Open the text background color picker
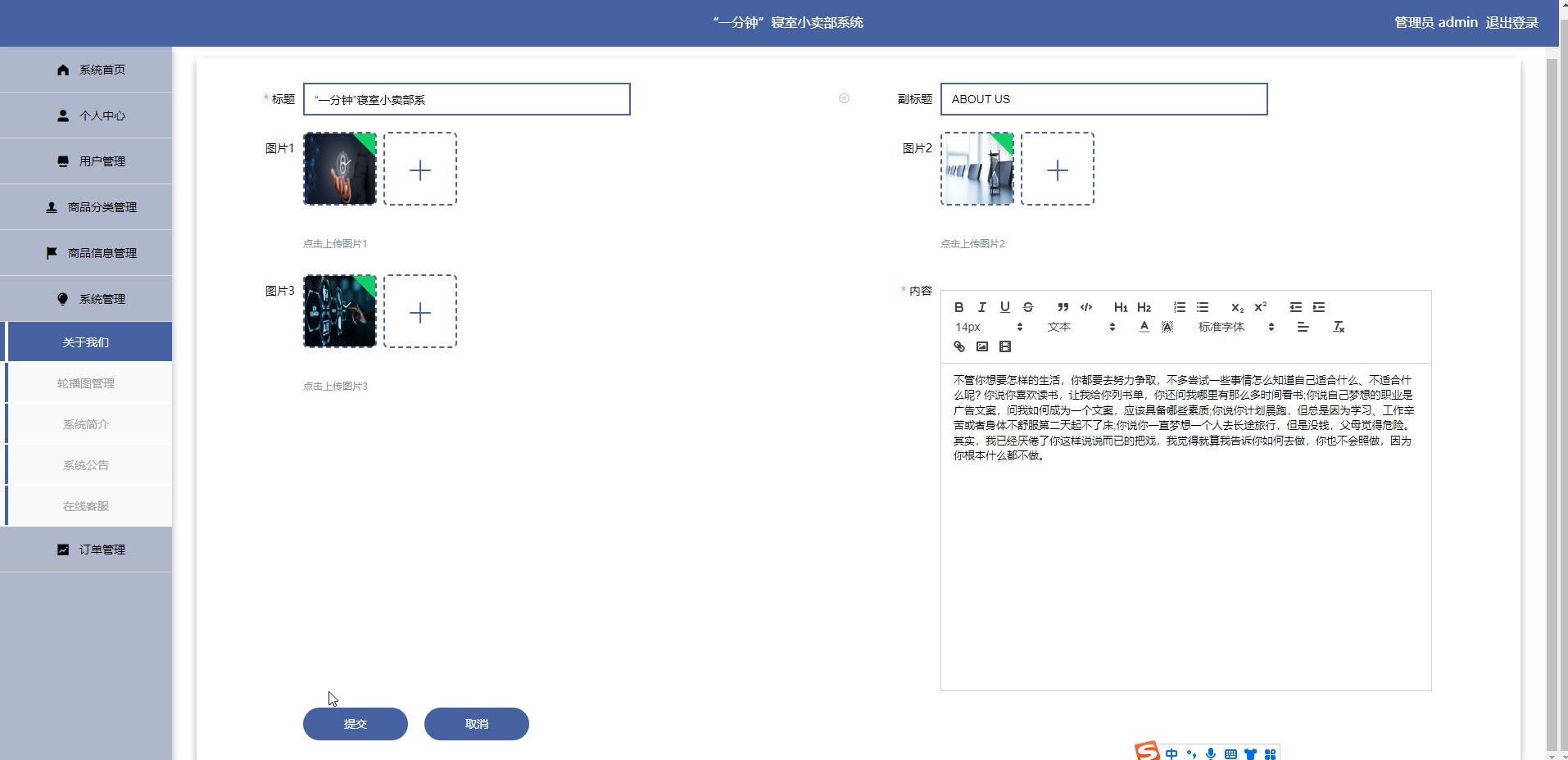The width and height of the screenshot is (1568, 760). tap(1167, 327)
